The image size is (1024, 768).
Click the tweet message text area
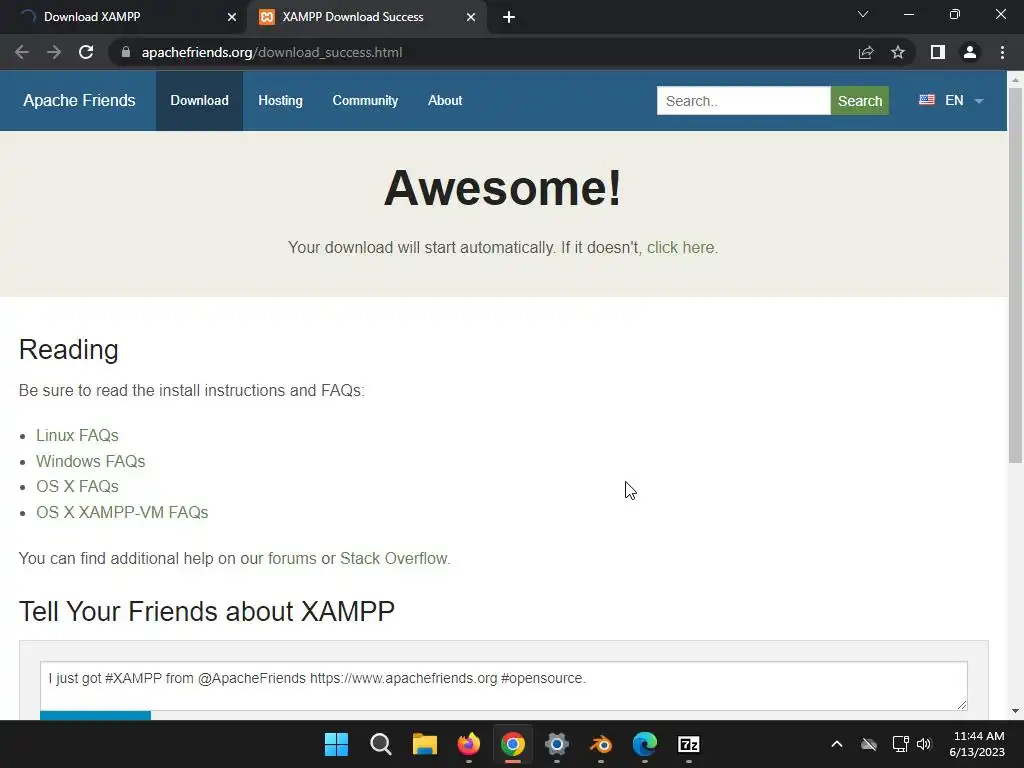(x=504, y=686)
